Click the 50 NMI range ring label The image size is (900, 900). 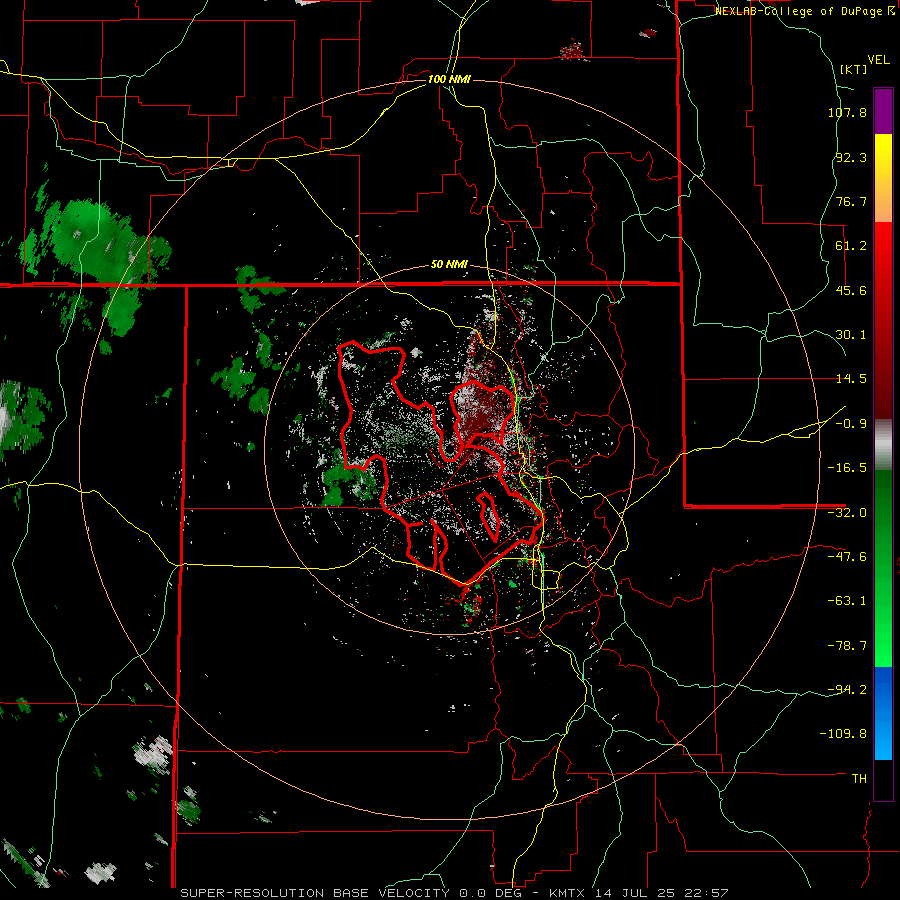449,265
